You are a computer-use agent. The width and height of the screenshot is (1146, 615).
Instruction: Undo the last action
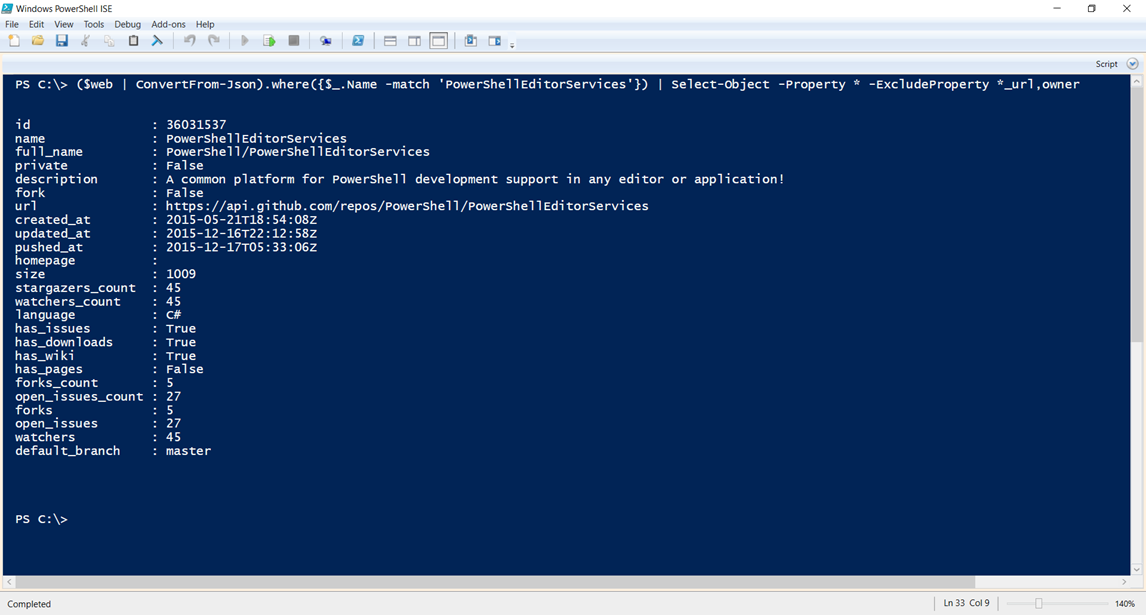coord(190,40)
